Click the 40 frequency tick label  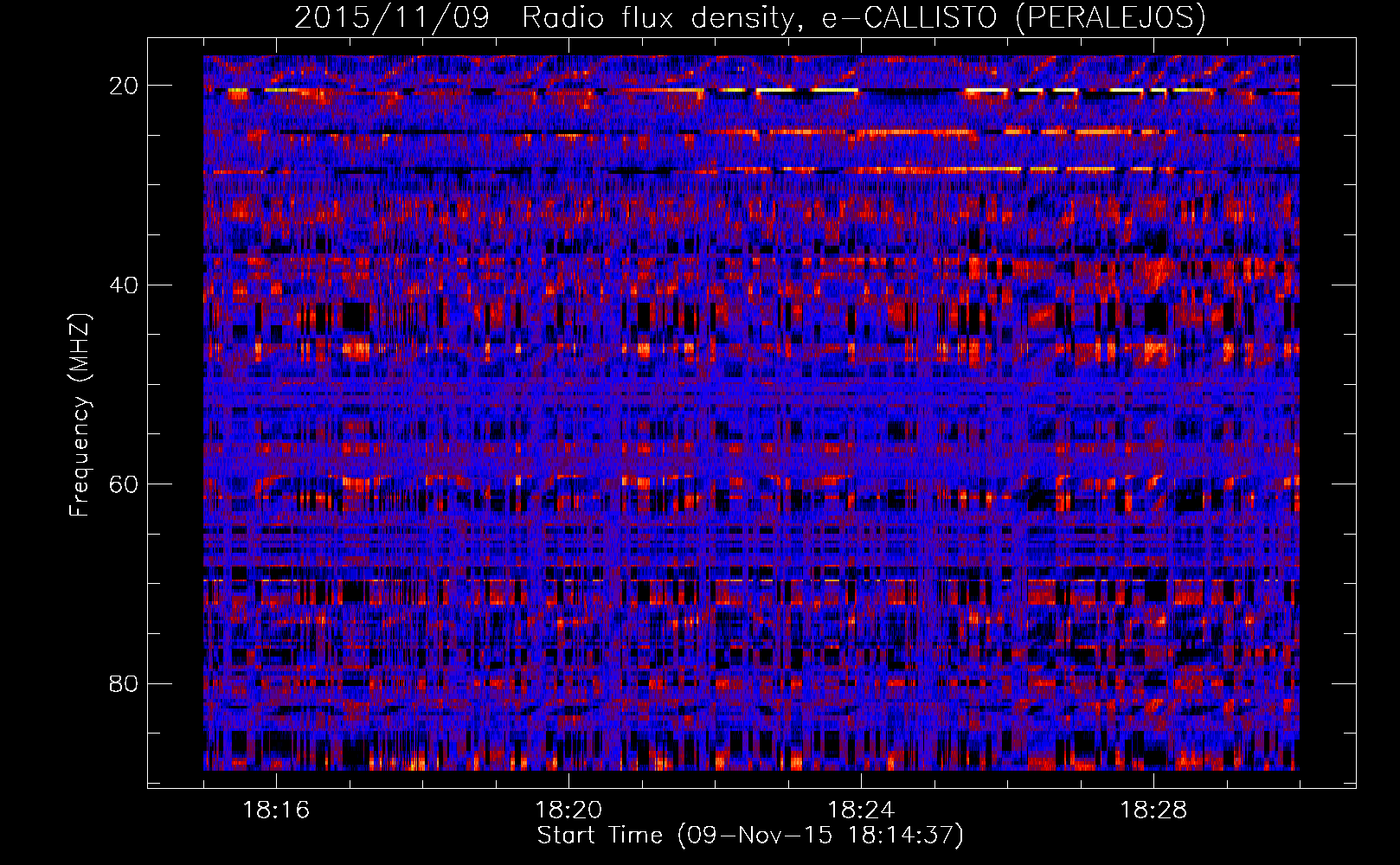click(124, 285)
